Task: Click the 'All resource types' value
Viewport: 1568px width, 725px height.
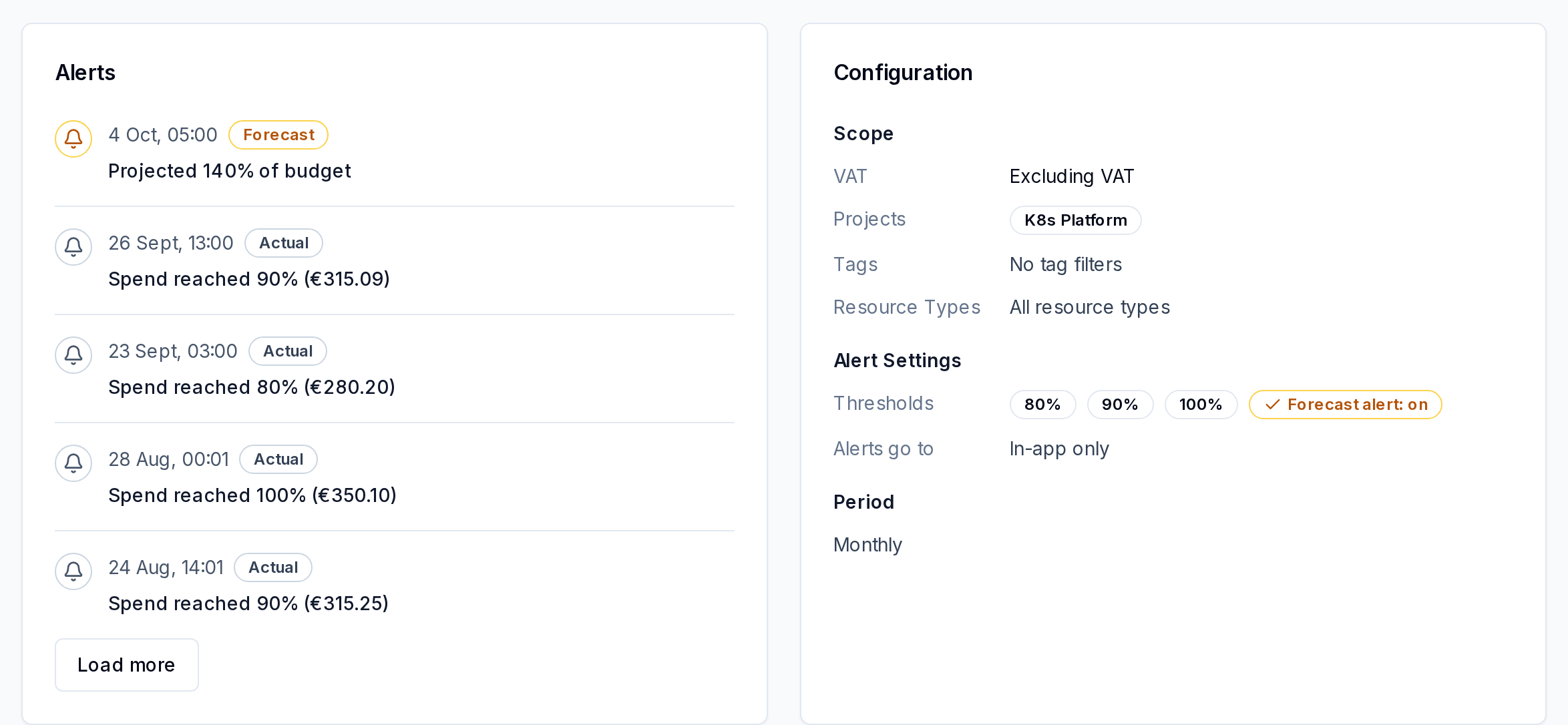Action: 1090,307
